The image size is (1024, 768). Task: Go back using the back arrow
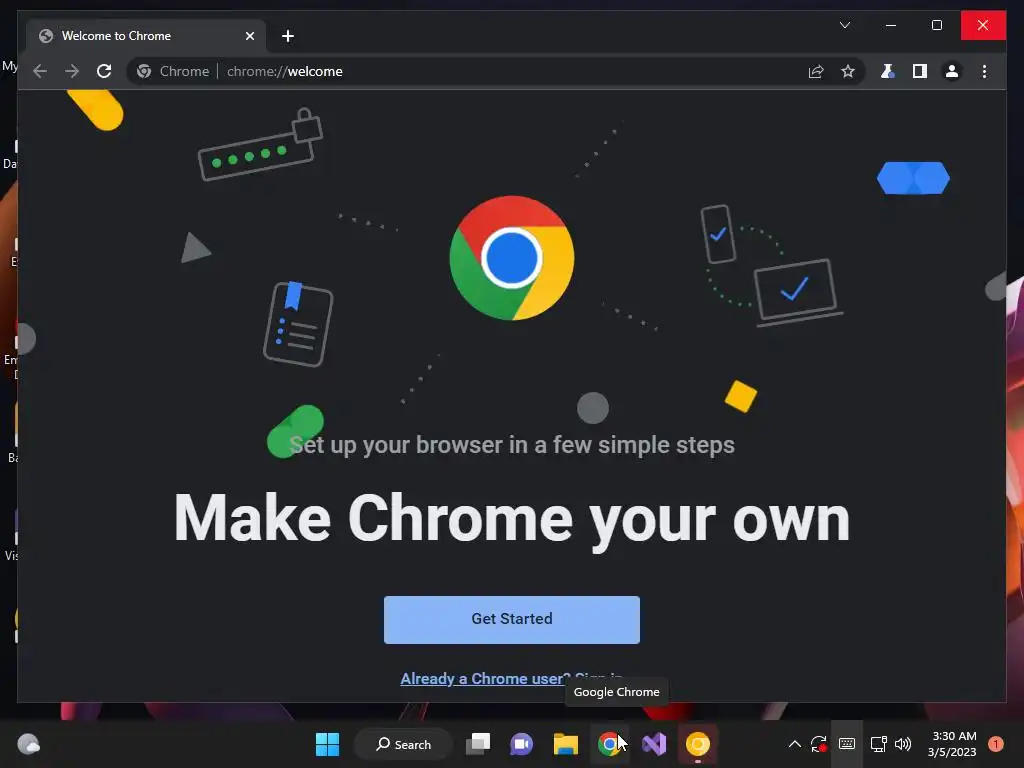pos(40,71)
